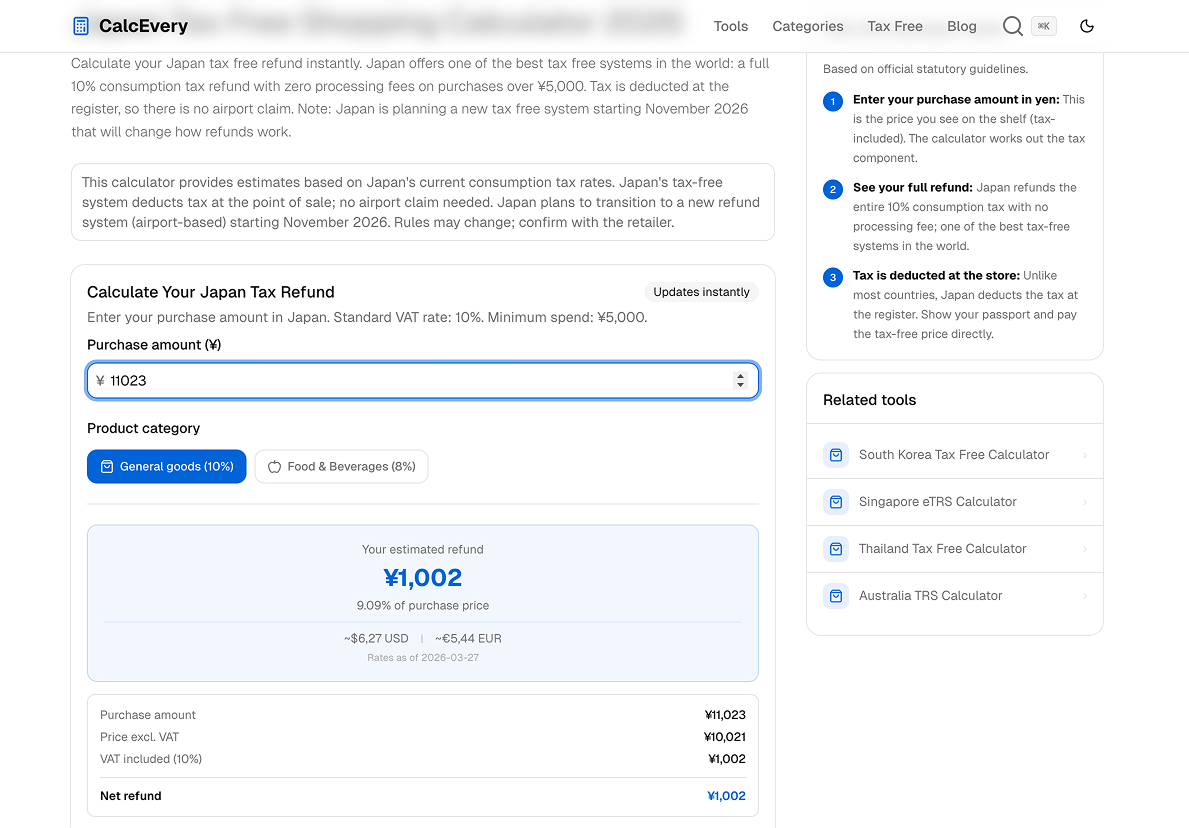This screenshot has width=1189, height=828.
Task: Click chevron beside Singapore eTRS Calculator
Action: coord(1085,502)
